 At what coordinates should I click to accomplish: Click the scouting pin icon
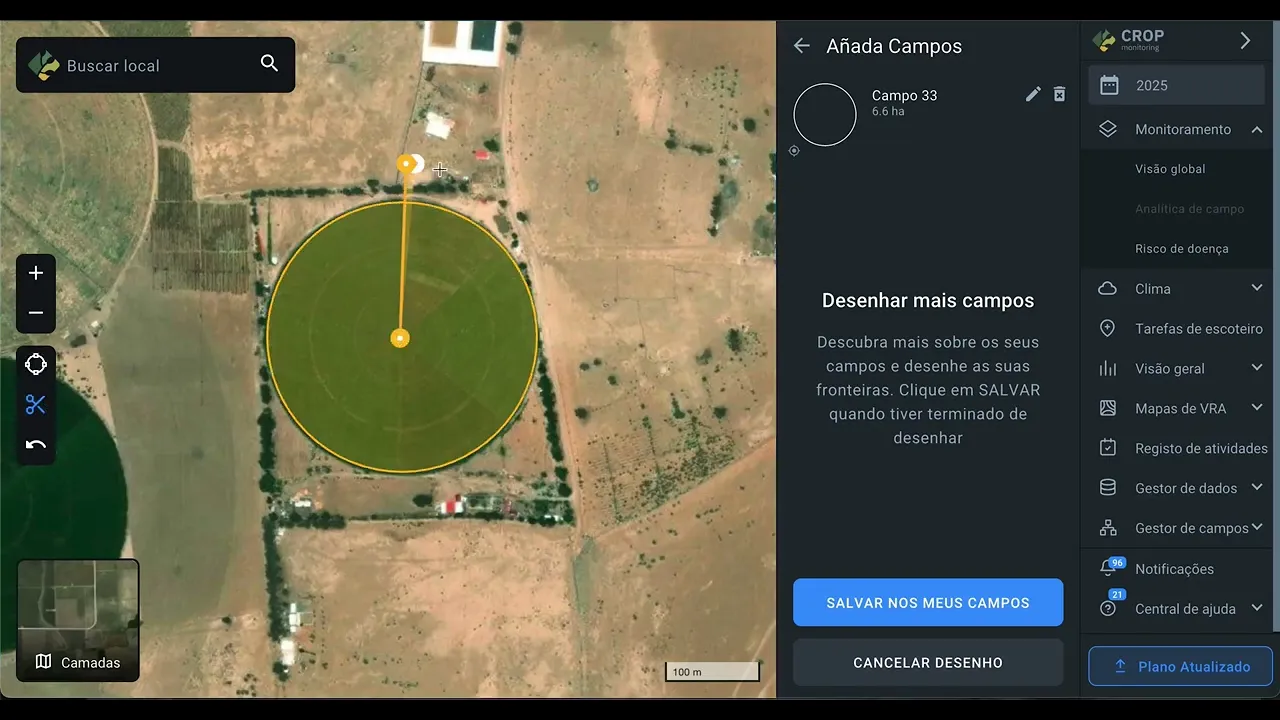tap(1107, 328)
